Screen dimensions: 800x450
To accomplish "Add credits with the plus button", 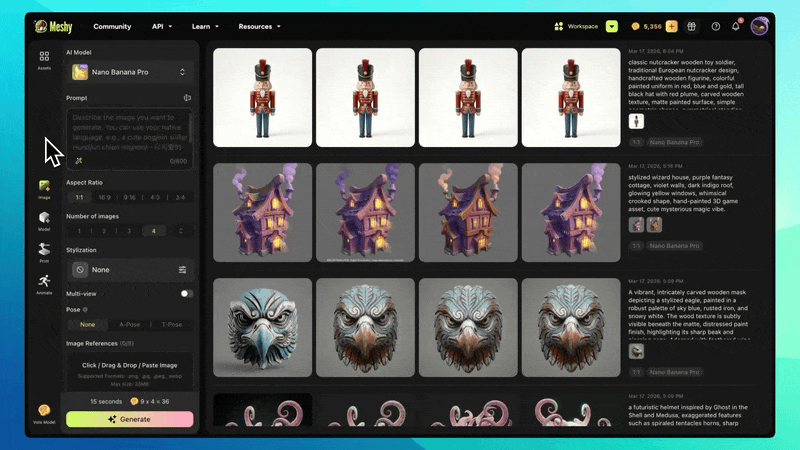I will (x=671, y=27).
